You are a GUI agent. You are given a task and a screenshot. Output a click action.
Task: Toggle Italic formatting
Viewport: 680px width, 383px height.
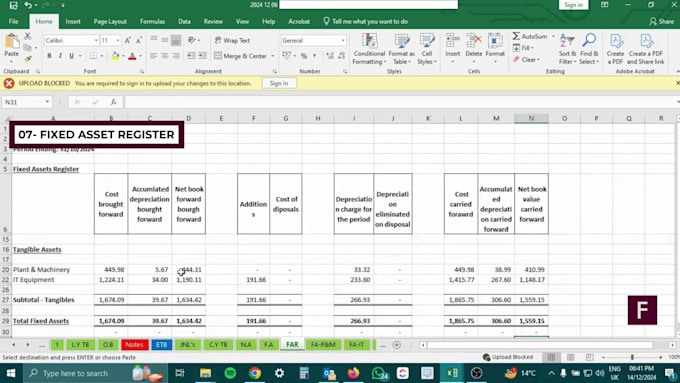point(60,56)
